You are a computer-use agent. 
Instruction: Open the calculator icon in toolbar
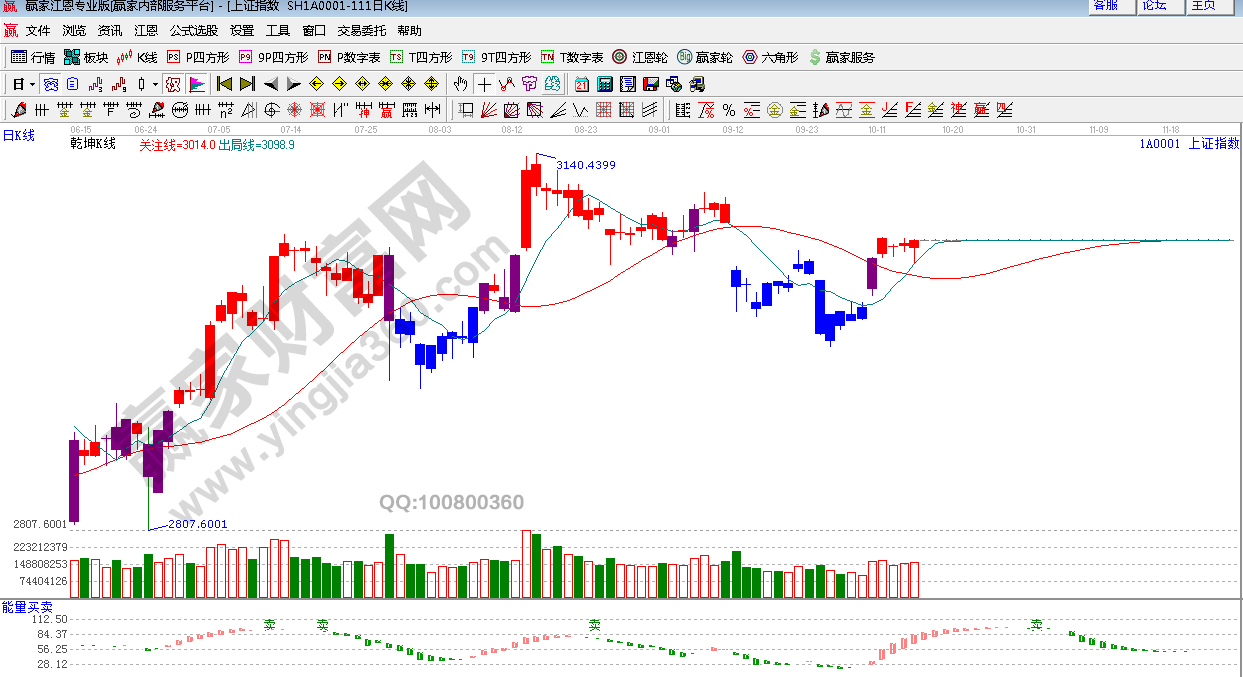[x=606, y=84]
